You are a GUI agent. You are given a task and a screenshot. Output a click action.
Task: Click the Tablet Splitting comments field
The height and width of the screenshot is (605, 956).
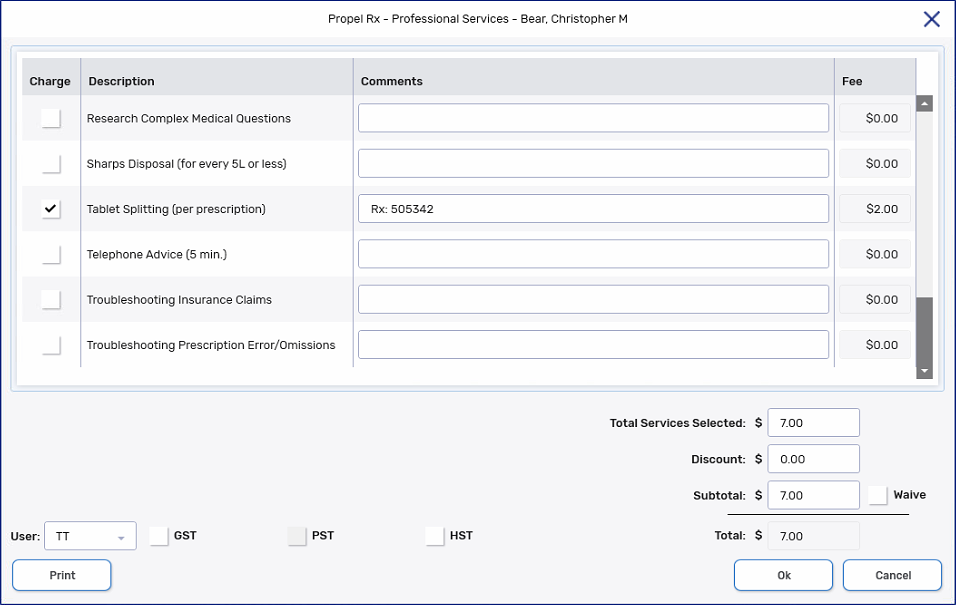(593, 208)
